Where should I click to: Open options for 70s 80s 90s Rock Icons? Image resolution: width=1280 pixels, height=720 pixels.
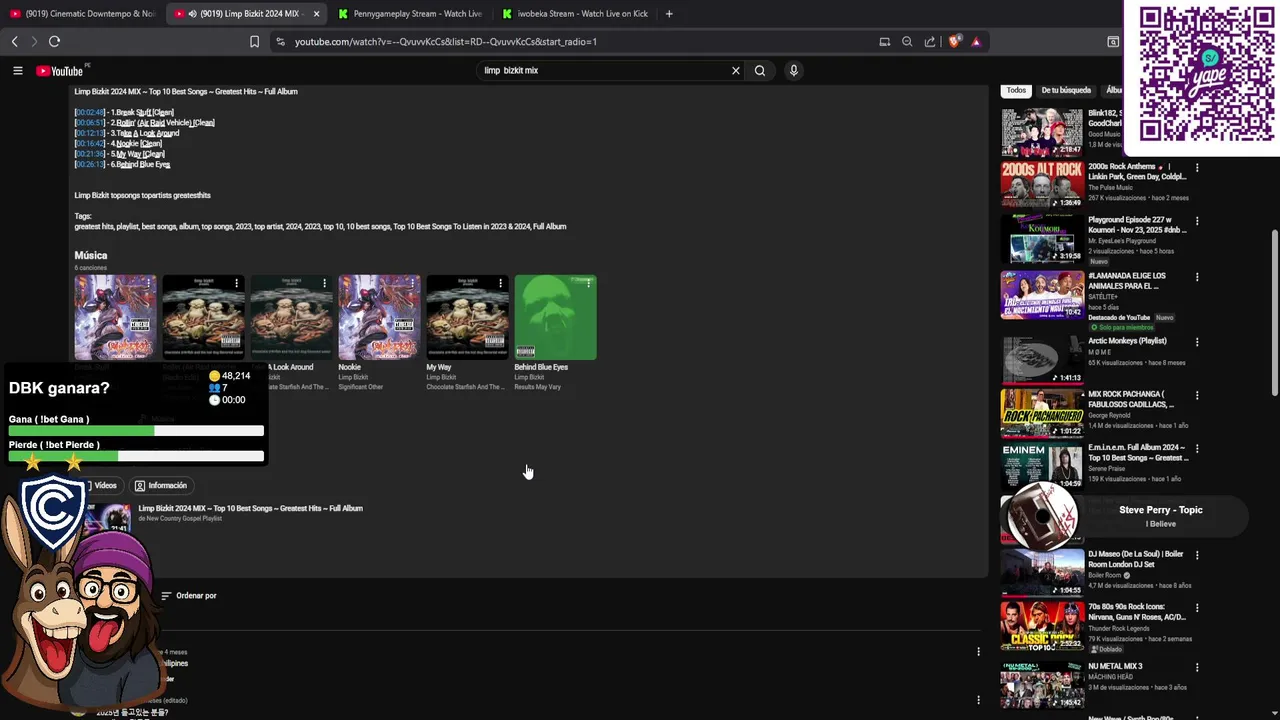coord(1197,608)
